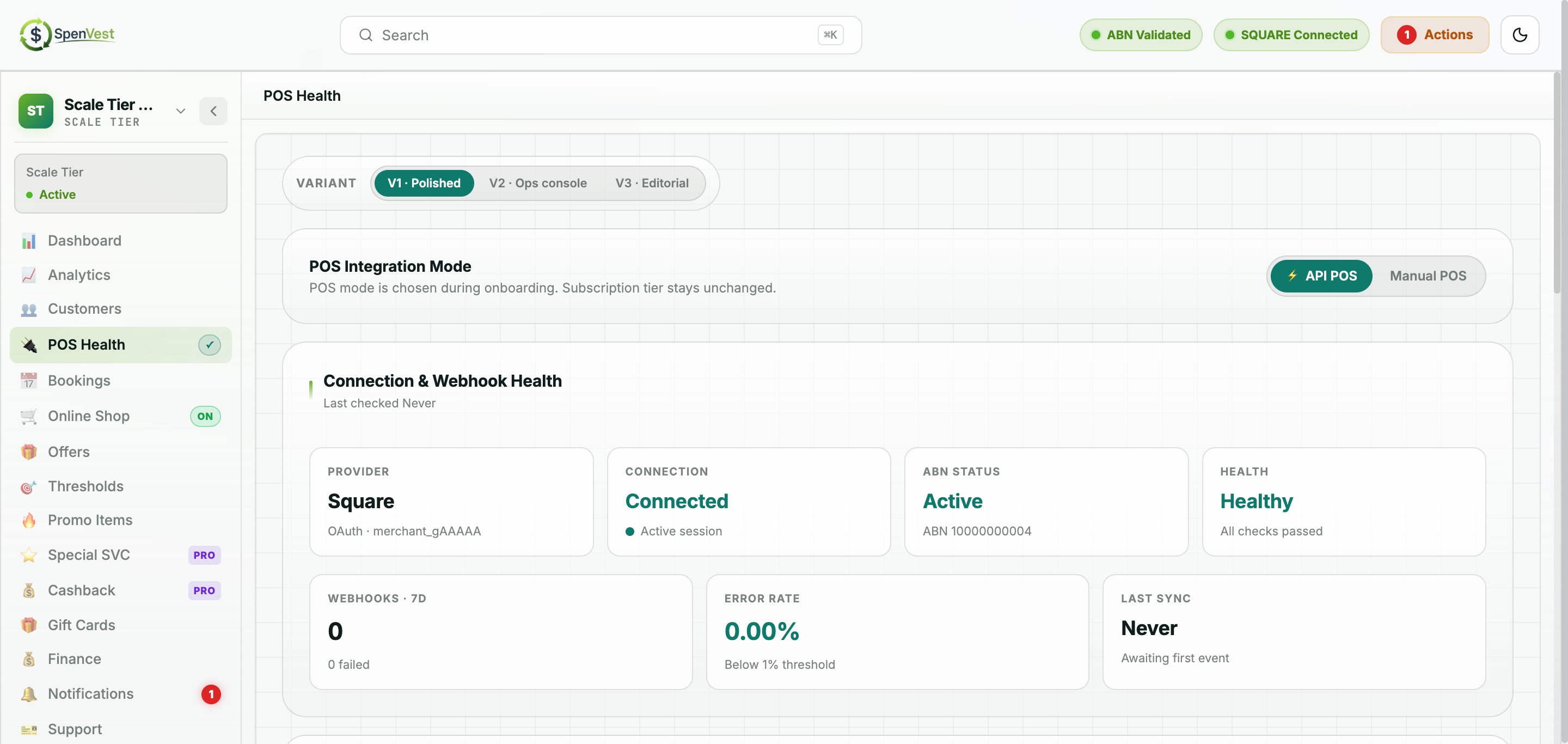Click the Health Healthy card
Viewport: 1568px width, 744px height.
pos(1343,502)
